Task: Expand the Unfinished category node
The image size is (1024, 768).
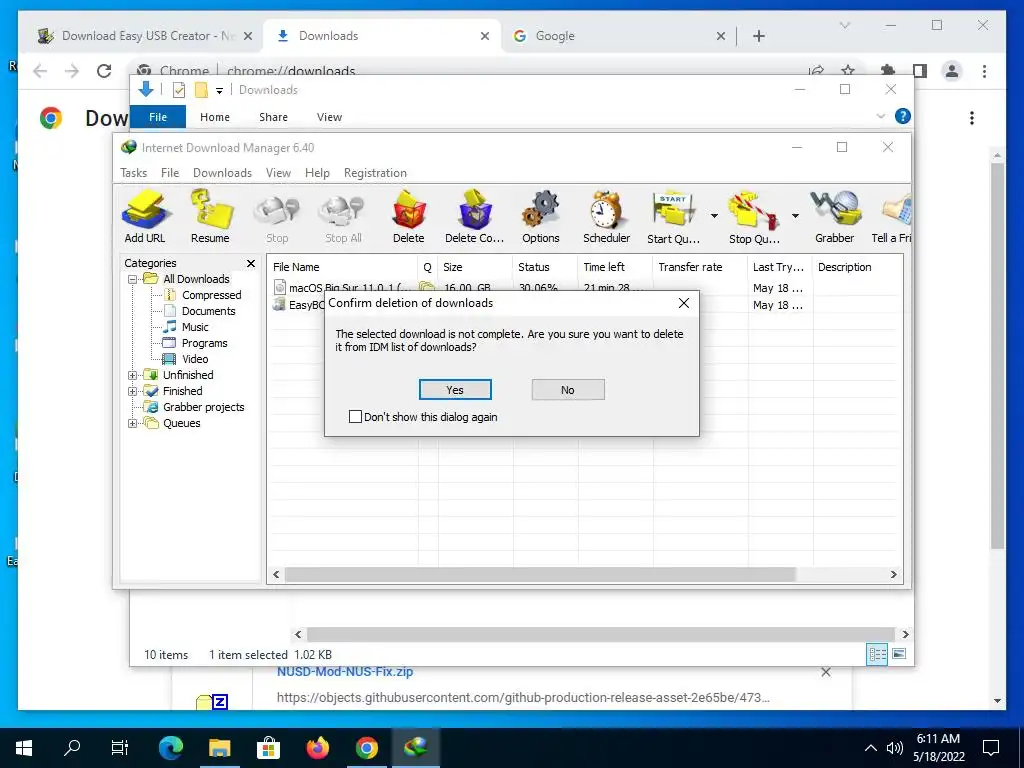Action: click(133, 376)
